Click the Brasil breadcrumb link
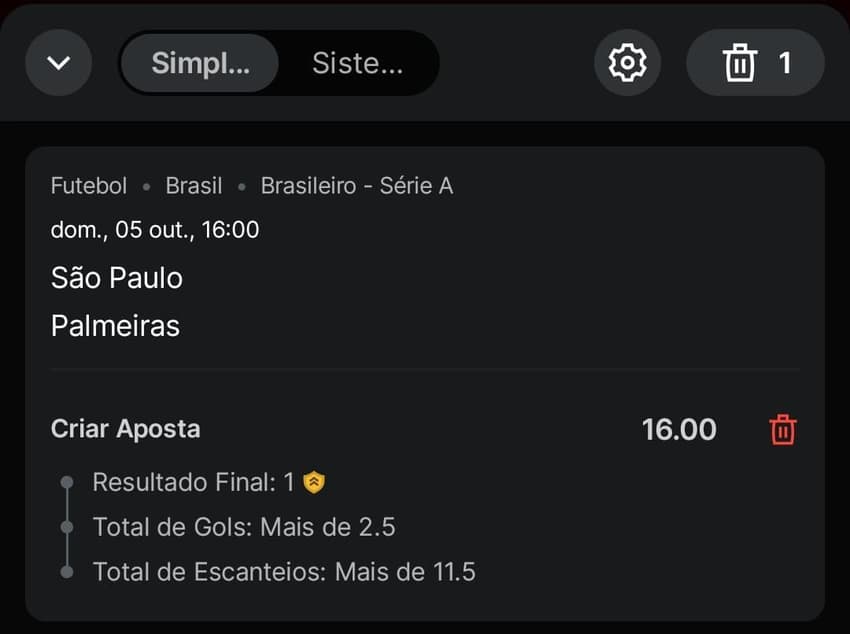 (193, 185)
